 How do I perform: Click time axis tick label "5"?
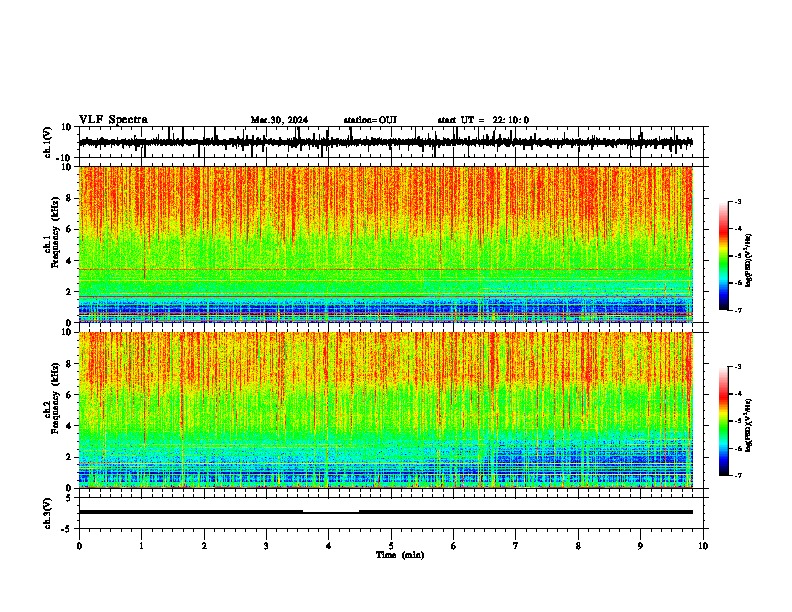click(391, 546)
